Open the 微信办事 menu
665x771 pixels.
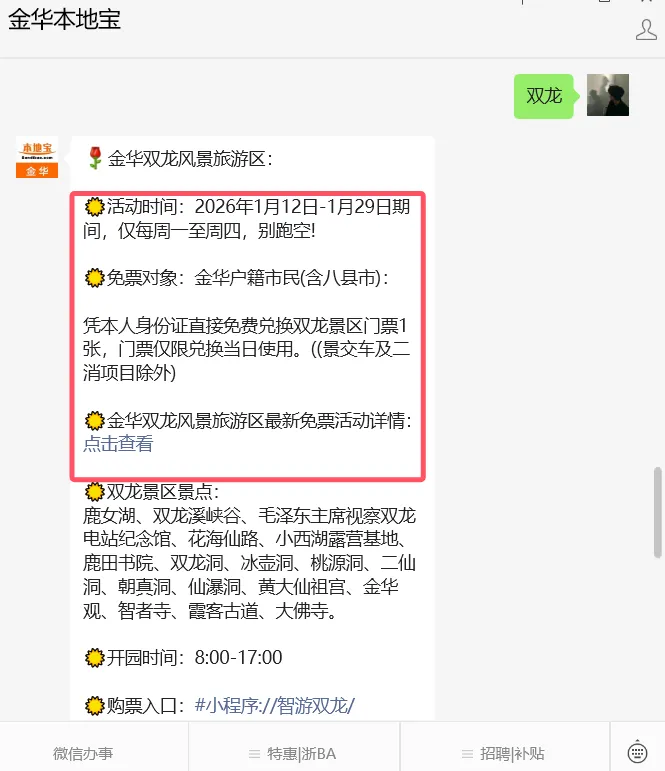click(83, 753)
